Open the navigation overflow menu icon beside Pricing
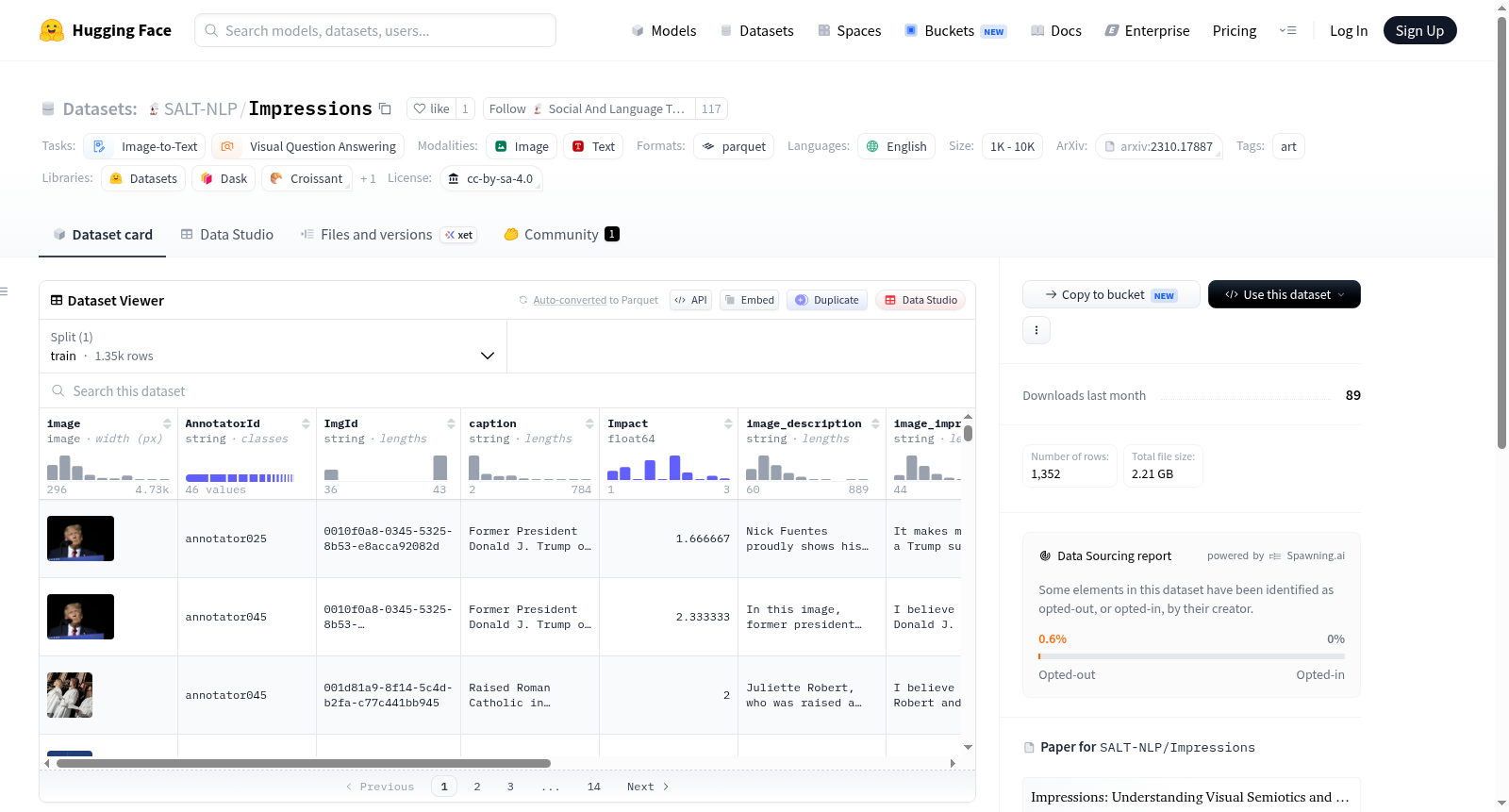The height and width of the screenshot is (812, 1509). click(1287, 30)
